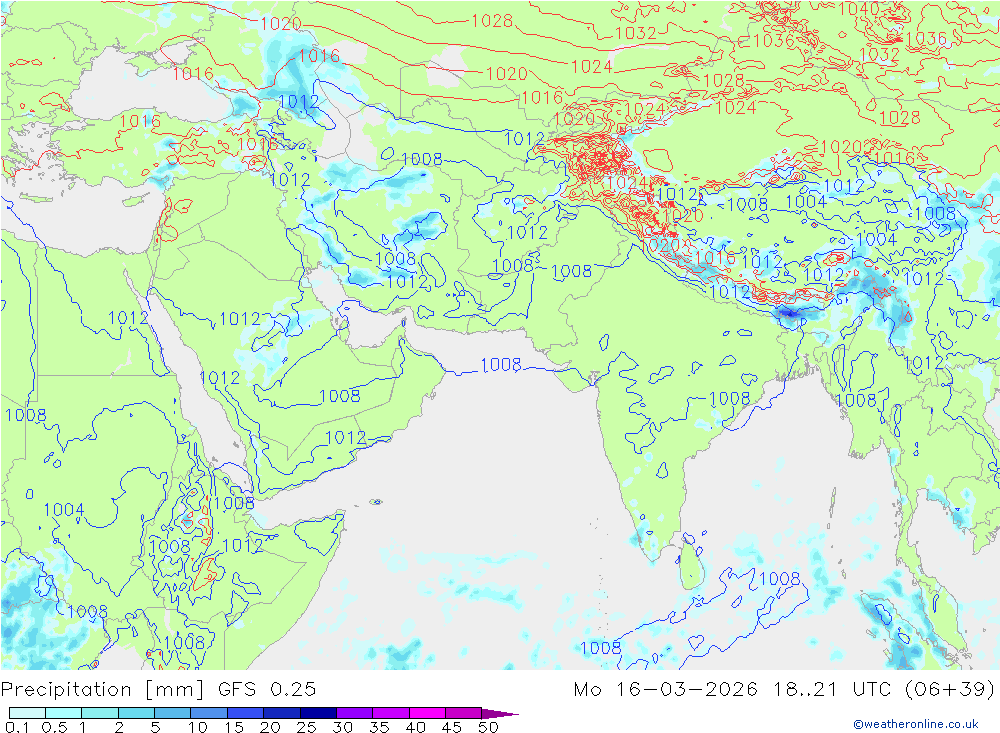This screenshot has height=733, width=1000.
Task: Click the 5–10 mm legend swatch
Action: click(x=172, y=713)
